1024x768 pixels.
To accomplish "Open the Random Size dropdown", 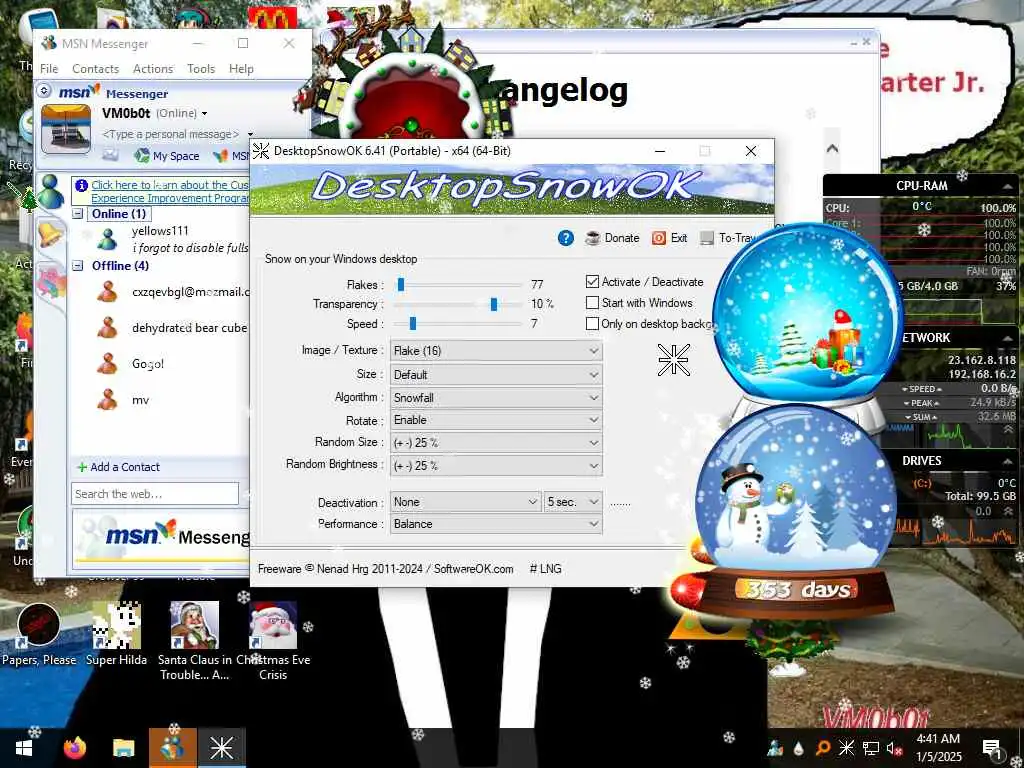I will 496,443.
